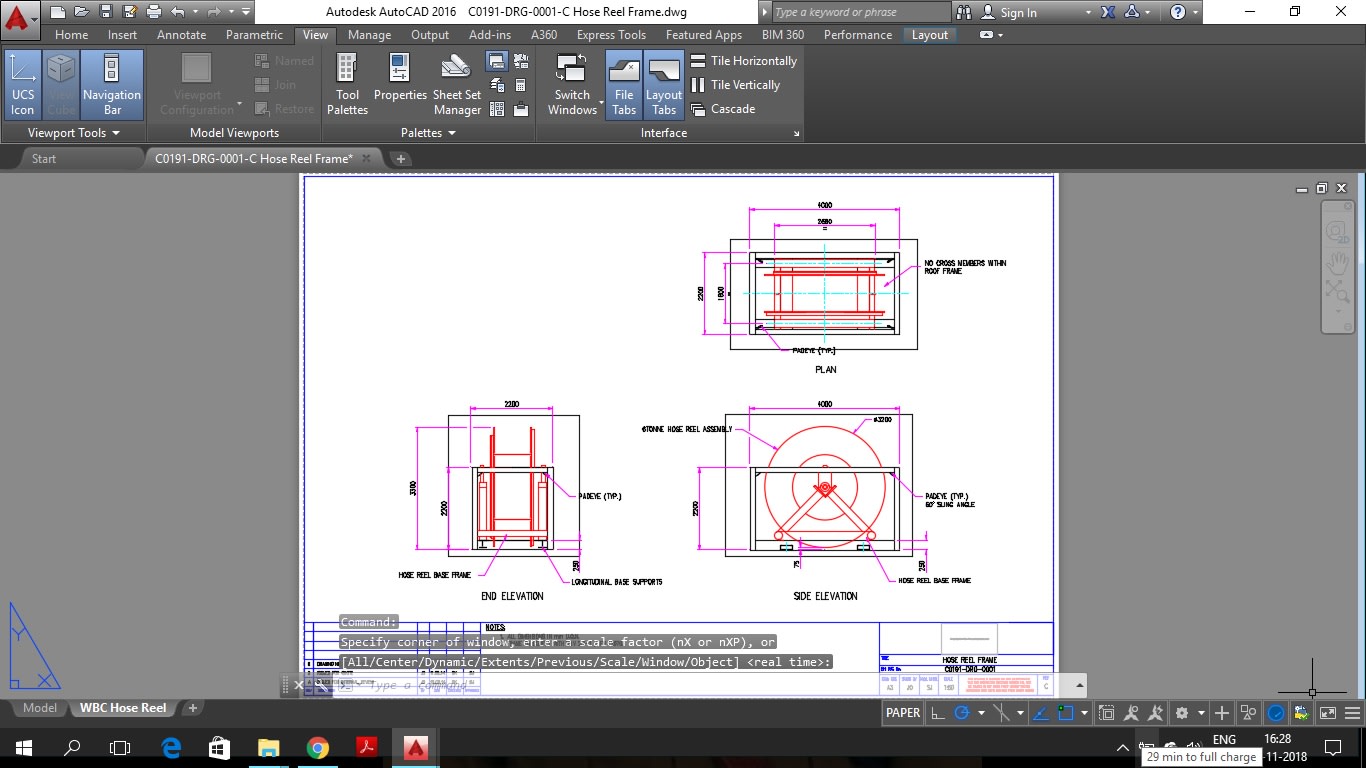This screenshot has height=768, width=1366.
Task: Select Zoom Extents on the navigation bar
Action: click(1337, 287)
